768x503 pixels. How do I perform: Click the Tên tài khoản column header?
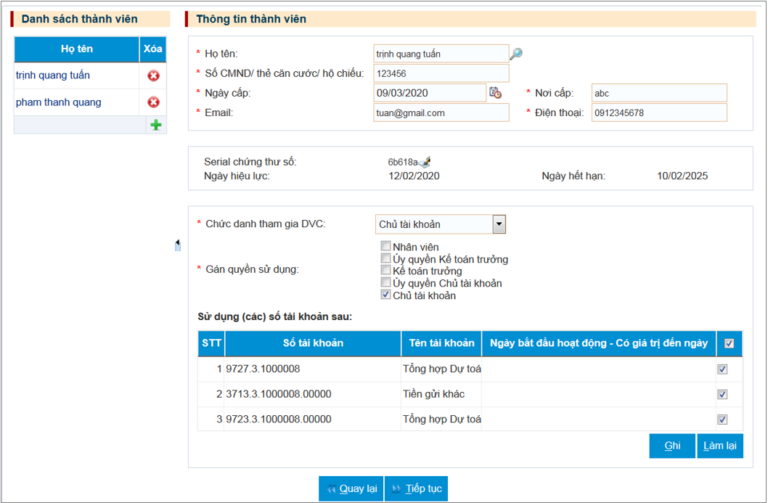coord(442,343)
